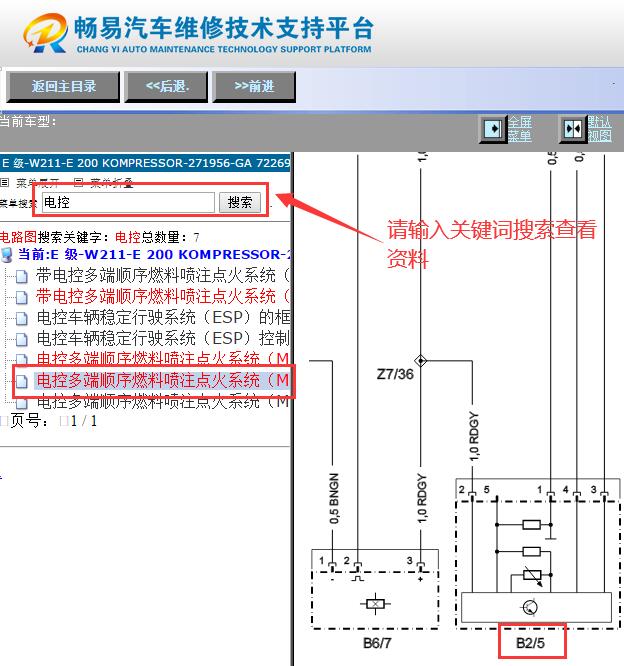Focus the 菜单搜索 field containing 电控

pyautogui.click(x=128, y=202)
